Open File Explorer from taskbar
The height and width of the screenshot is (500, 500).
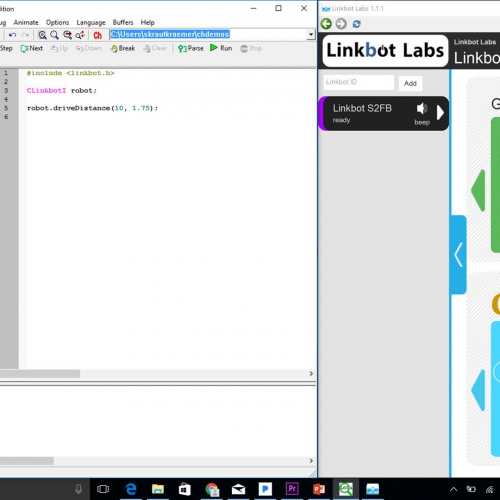pos(158,489)
